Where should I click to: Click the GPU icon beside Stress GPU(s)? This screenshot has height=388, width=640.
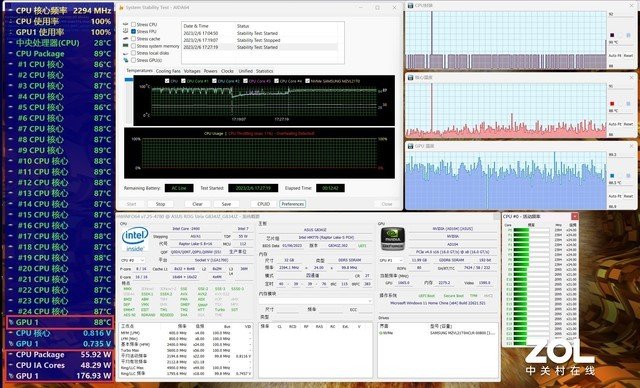point(126,60)
